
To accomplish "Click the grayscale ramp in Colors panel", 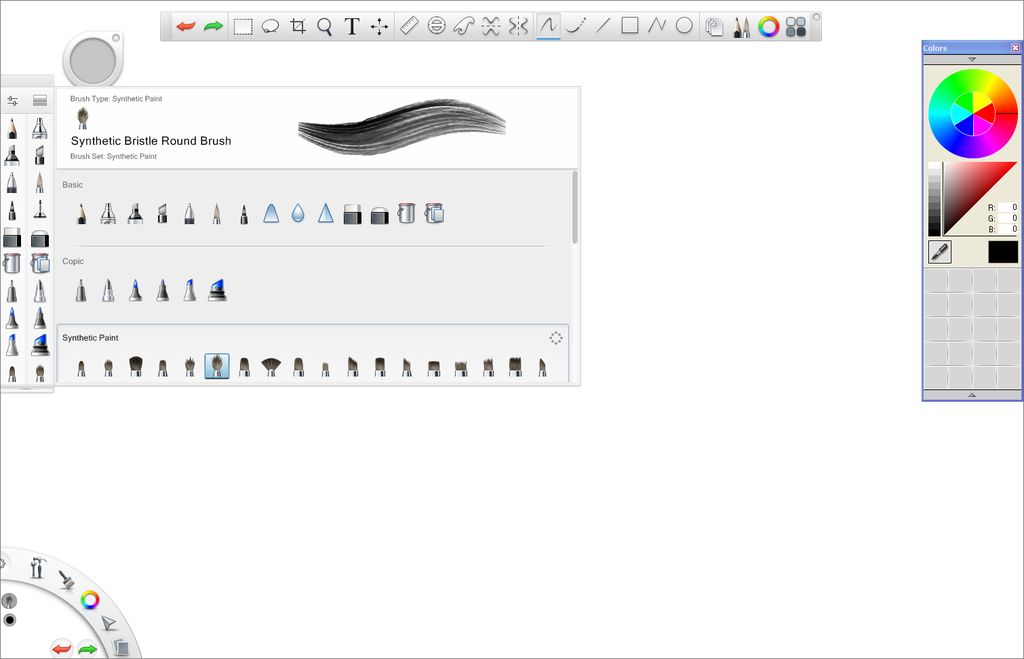I will pyautogui.click(x=935, y=199).
